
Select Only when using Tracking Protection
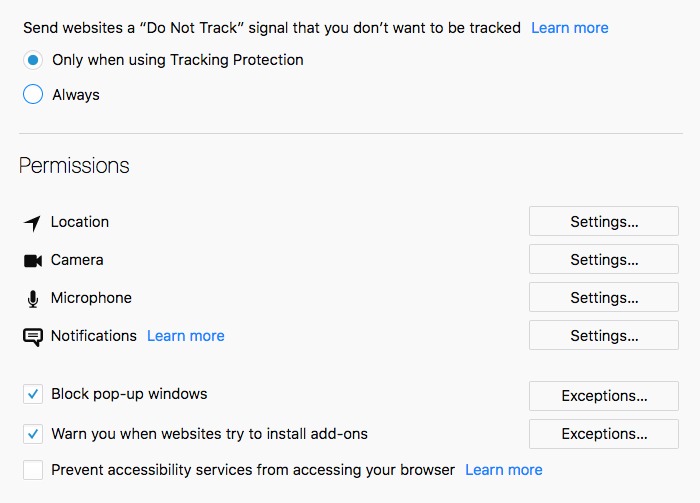tap(33, 60)
